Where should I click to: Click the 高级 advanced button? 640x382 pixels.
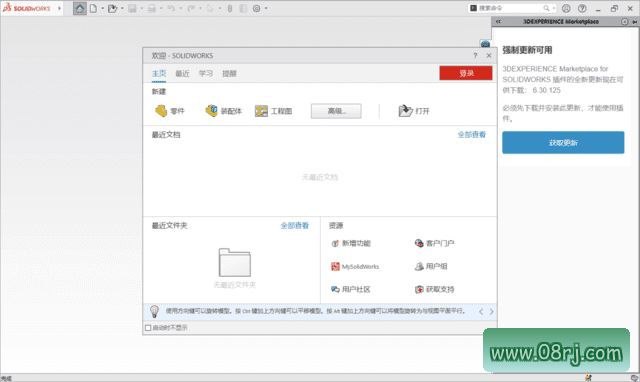(x=336, y=111)
